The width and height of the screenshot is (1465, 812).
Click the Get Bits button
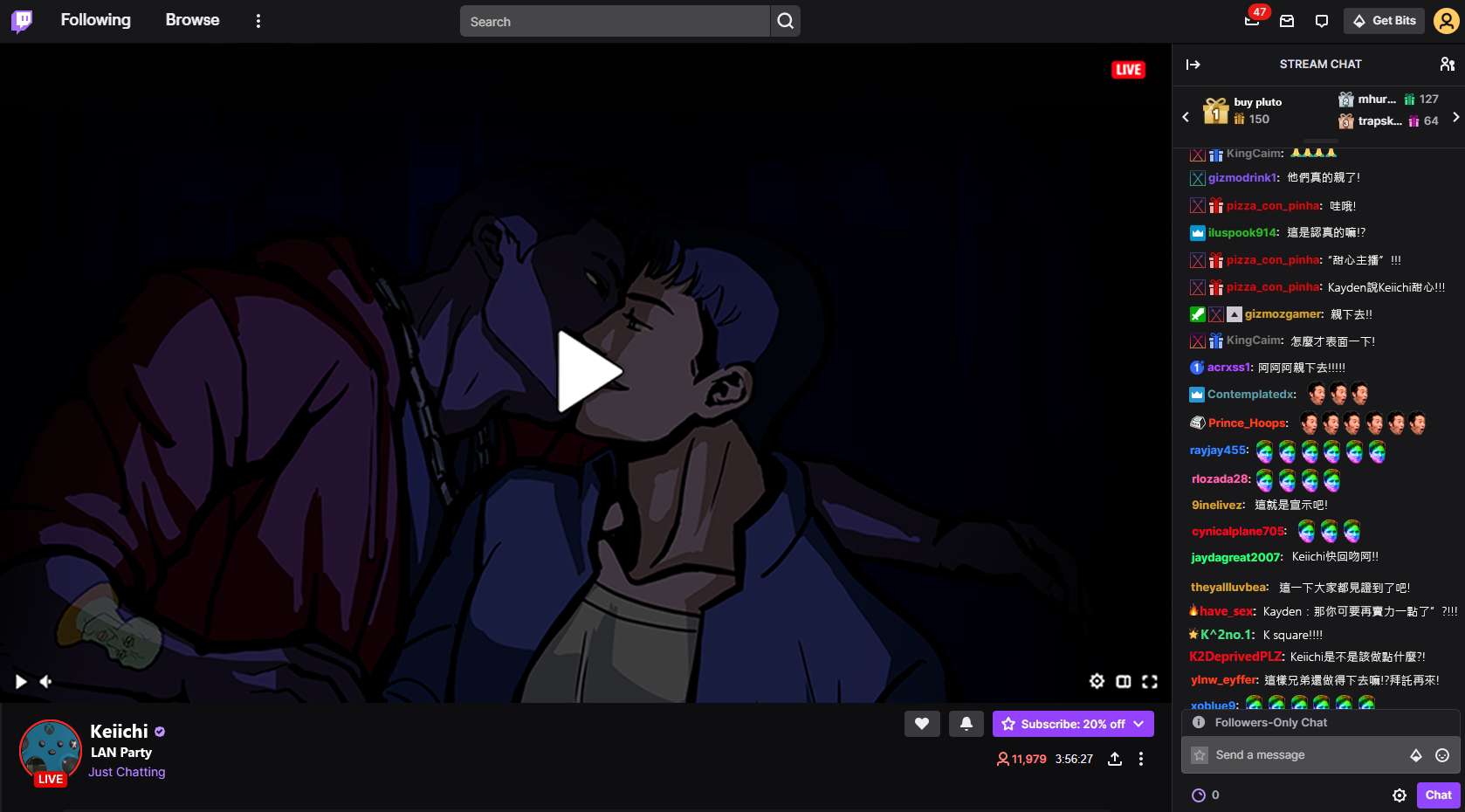click(x=1385, y=21)
